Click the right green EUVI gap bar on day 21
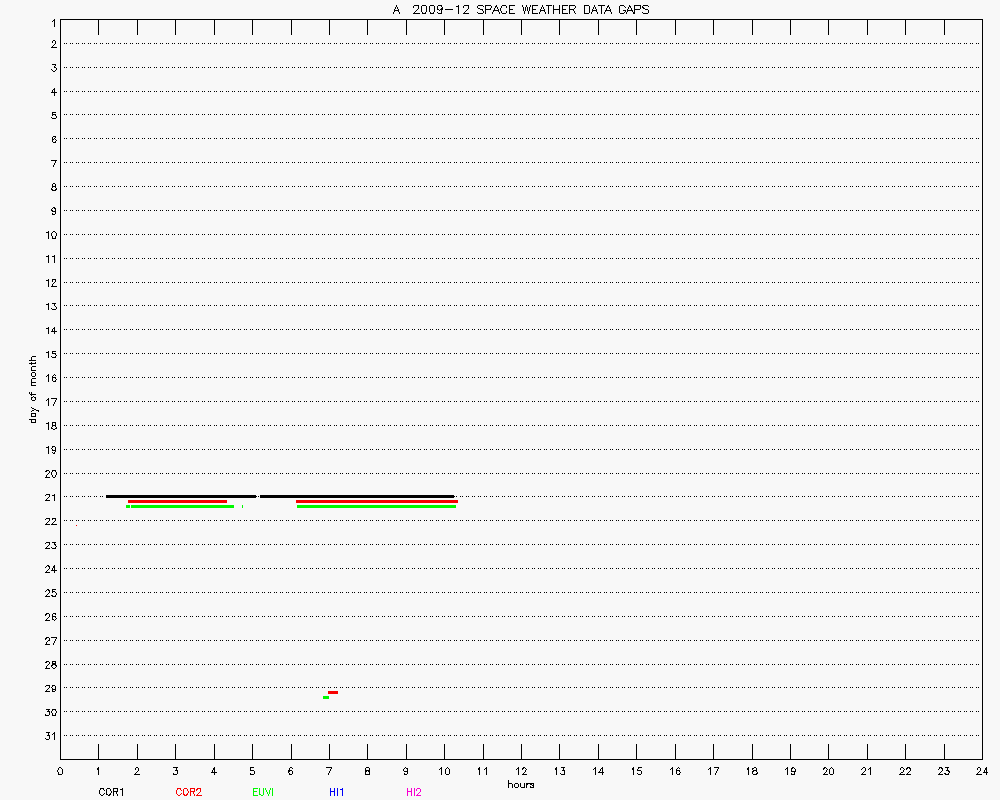 [376, 506]
